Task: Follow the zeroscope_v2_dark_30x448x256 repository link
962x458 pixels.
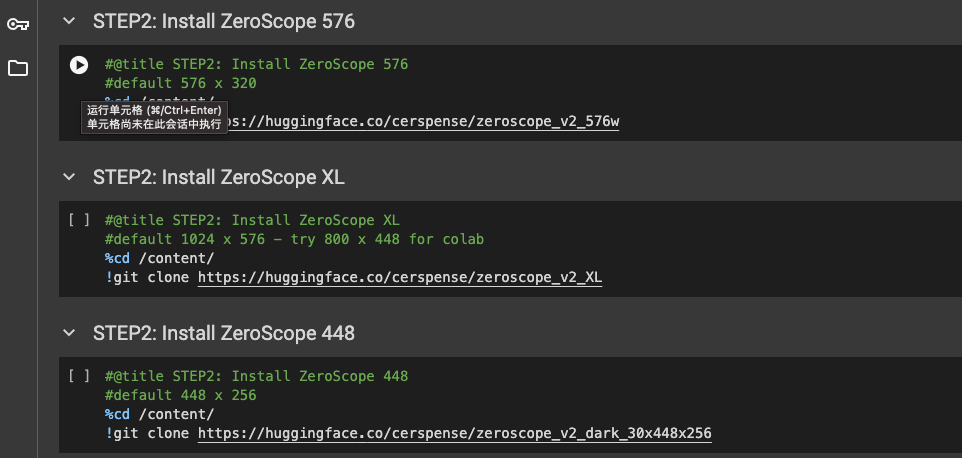Action: point(454,433)
